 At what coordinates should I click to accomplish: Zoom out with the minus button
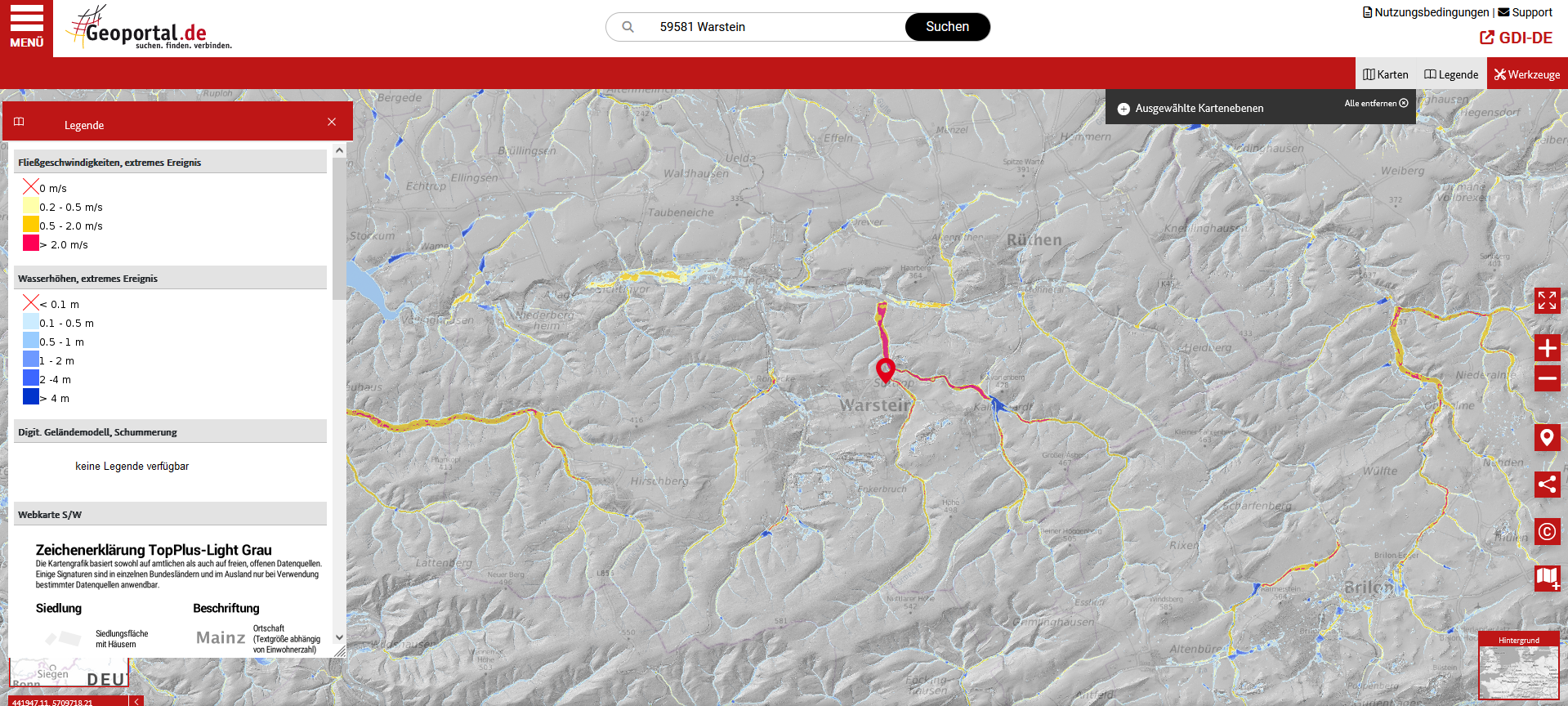[x=1547, y=378]
